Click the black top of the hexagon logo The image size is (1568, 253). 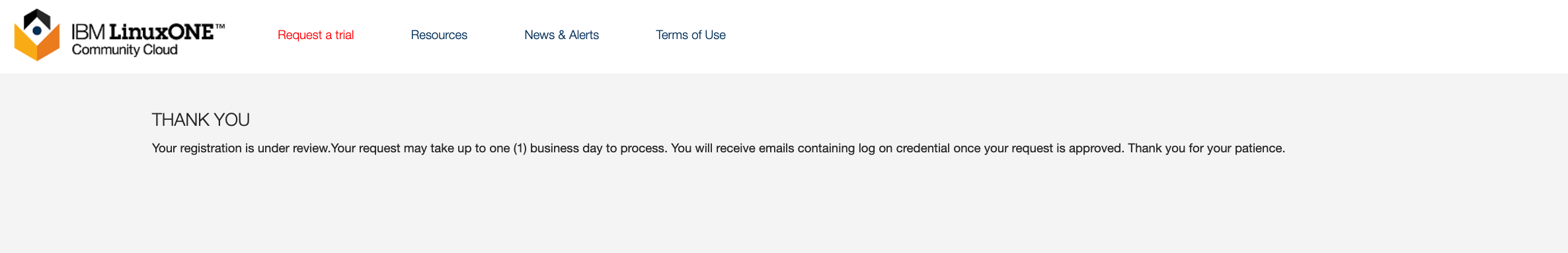pyautogui.click(x=37, y=17)
